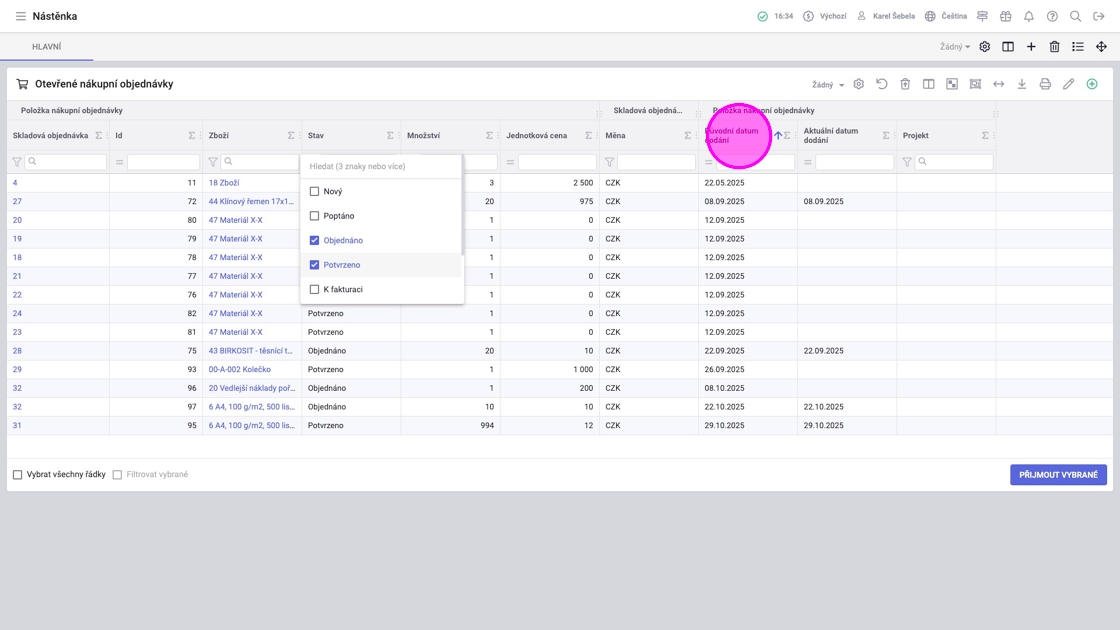The image size is (1120, 630).
Task: Click the pencil edit icon in the panel
Action: click(1068, 84)
